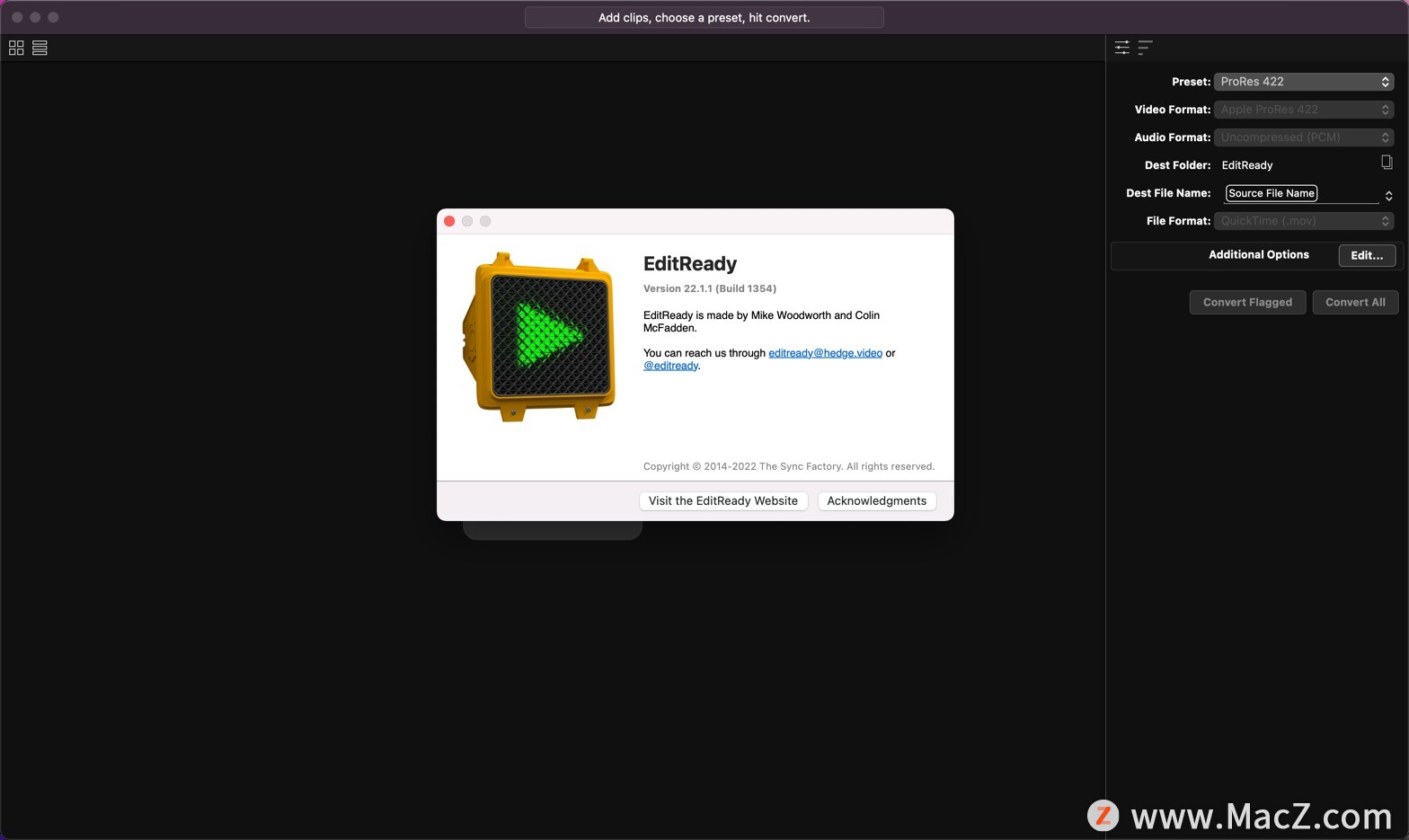
Task: Click the EditReady destination folder name
Action: [1247, 165]
